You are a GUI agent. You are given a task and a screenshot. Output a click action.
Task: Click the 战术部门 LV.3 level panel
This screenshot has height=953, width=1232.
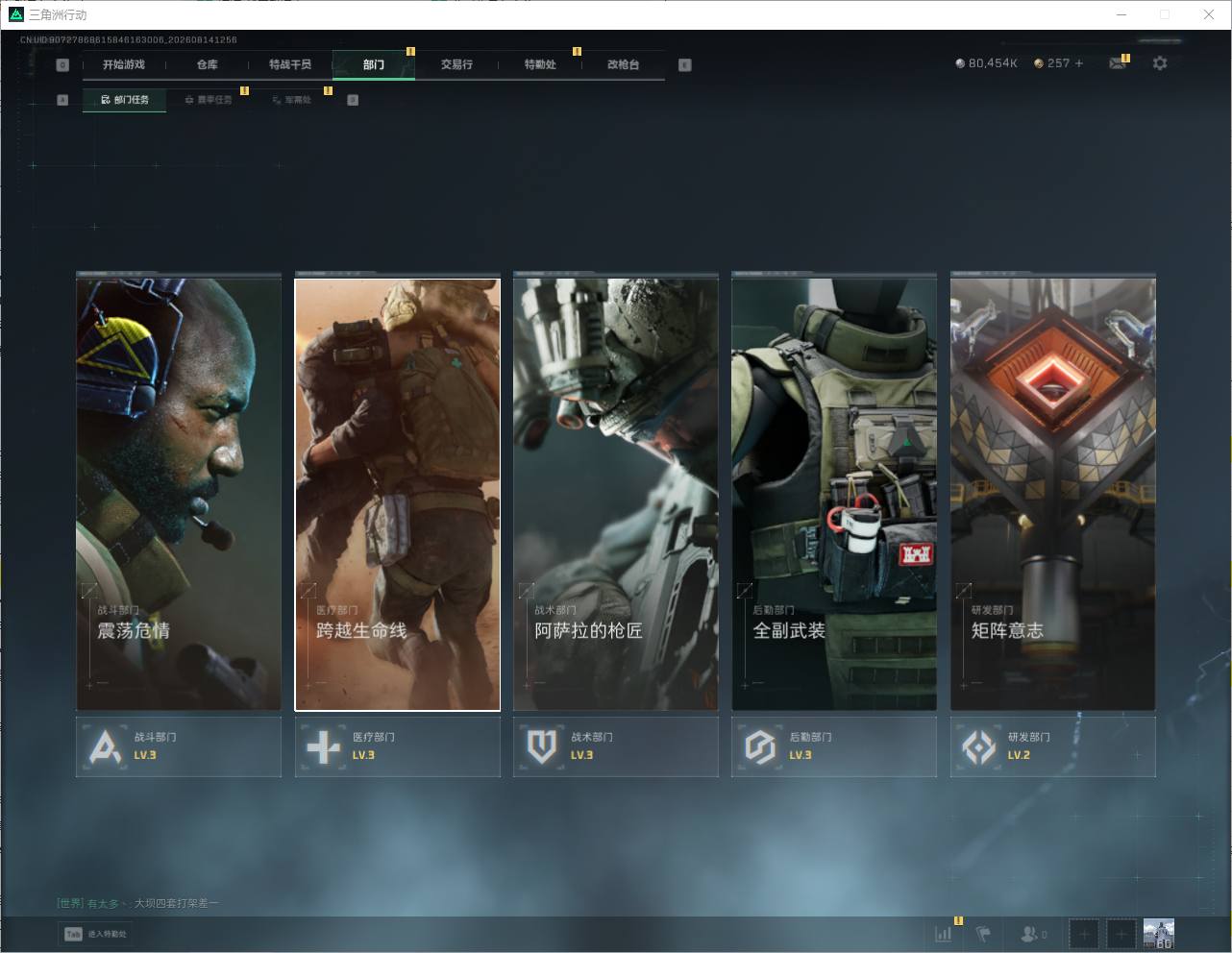[616, 746]
